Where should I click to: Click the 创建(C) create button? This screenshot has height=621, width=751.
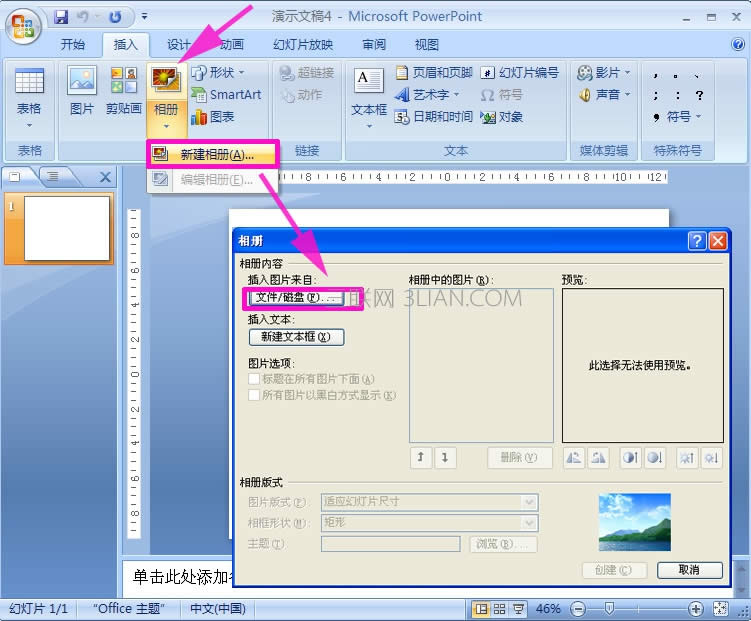coord(614,570)
